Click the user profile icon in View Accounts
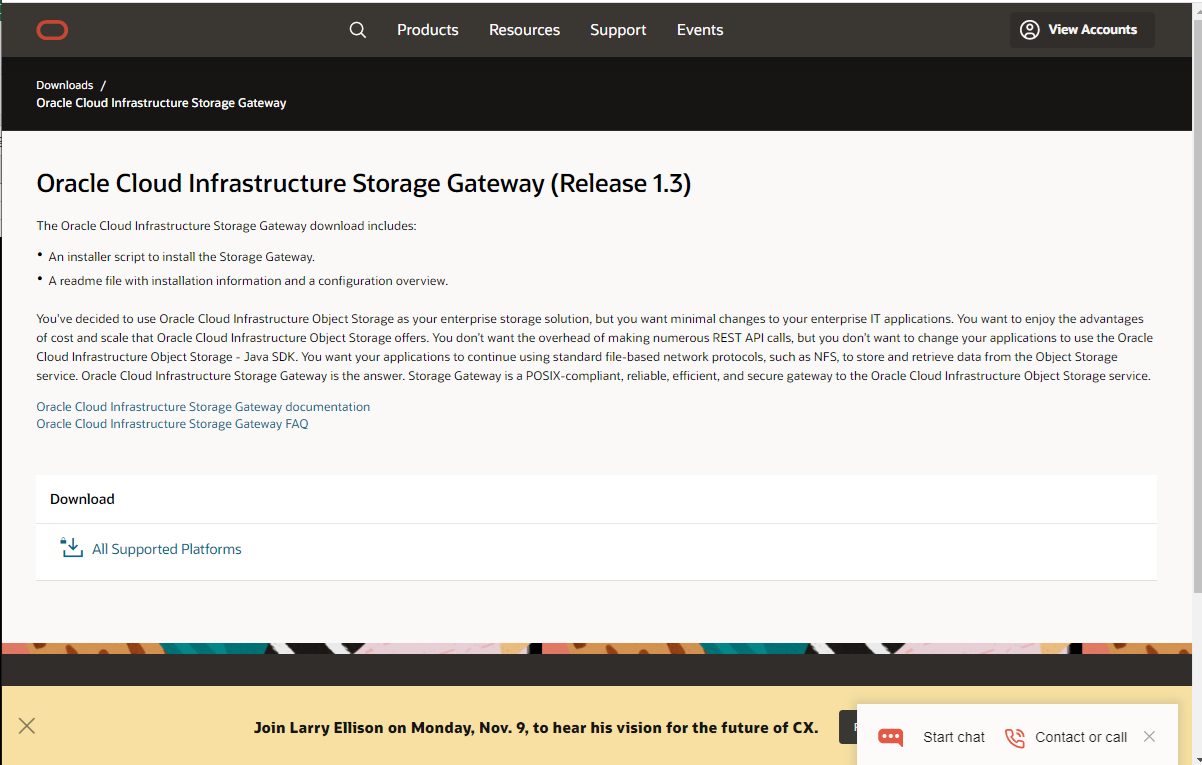Screen dimensions: 1202x765 click(1029, 30)
